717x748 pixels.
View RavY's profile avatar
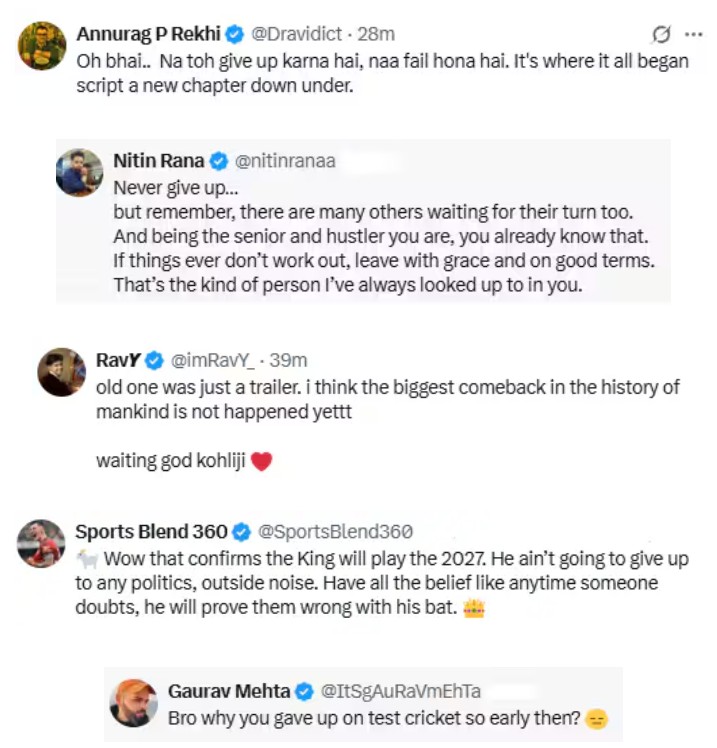[62, 372]
